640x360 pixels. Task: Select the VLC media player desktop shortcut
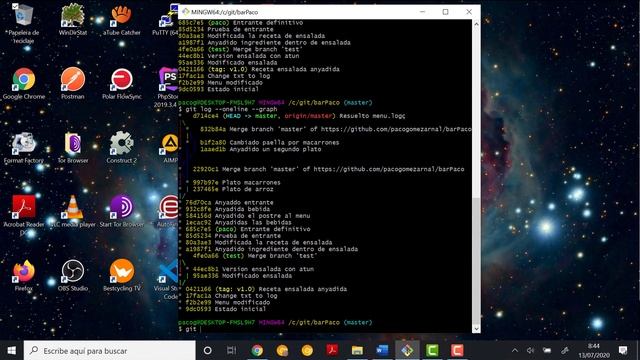click(73, 211)
